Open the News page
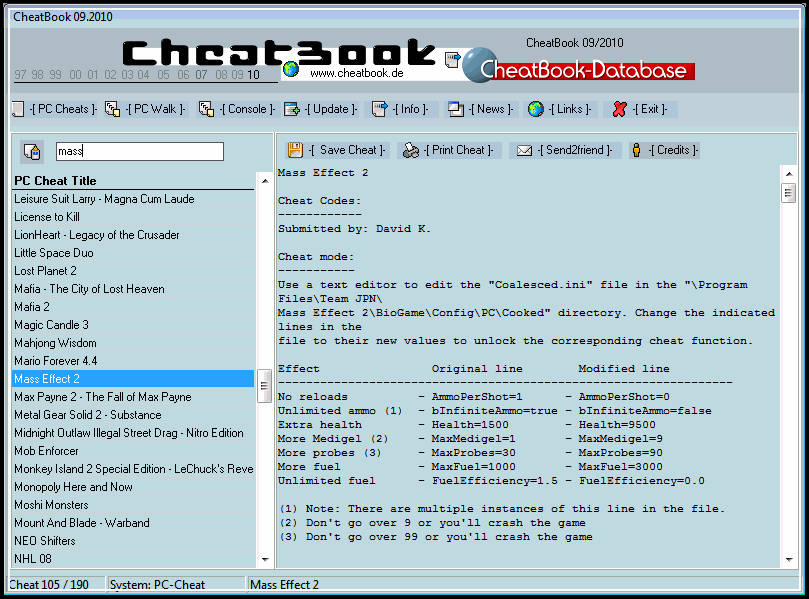This screenshot has height=599, width=809. point(491,109)
